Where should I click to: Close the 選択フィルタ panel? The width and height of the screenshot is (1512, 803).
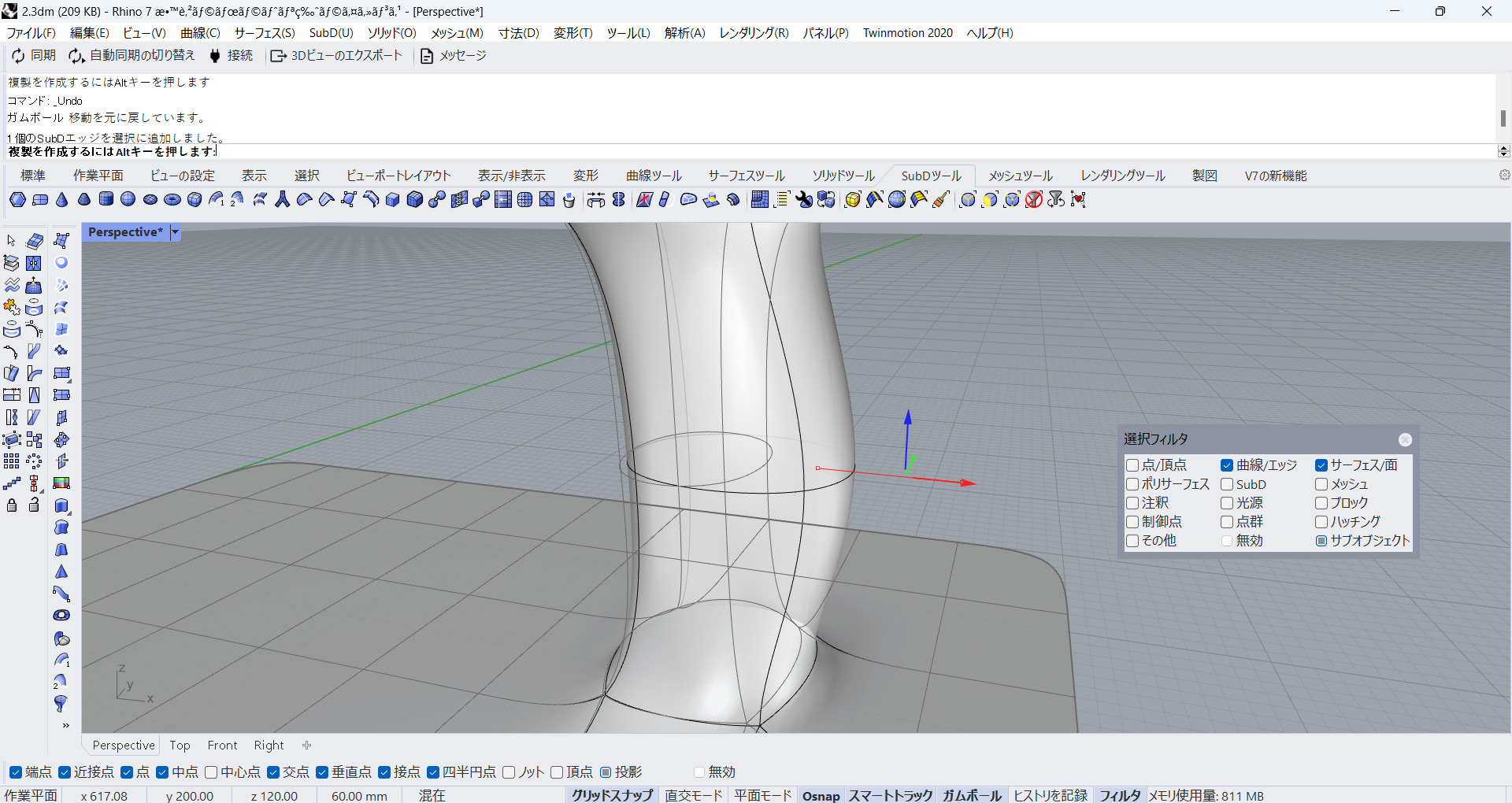1405,440
